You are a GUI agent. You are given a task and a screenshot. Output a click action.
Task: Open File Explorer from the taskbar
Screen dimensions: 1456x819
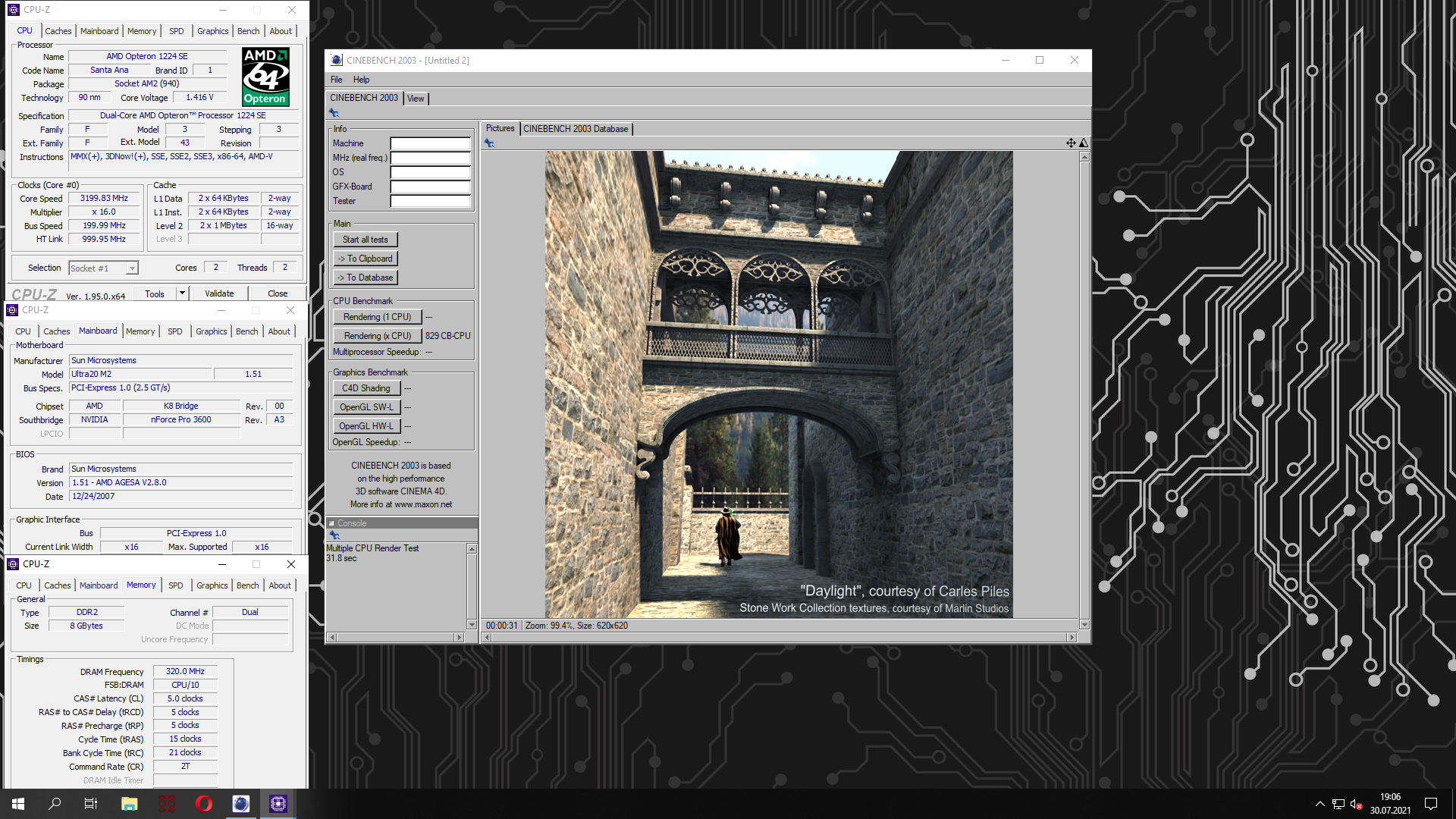(129, 804)
